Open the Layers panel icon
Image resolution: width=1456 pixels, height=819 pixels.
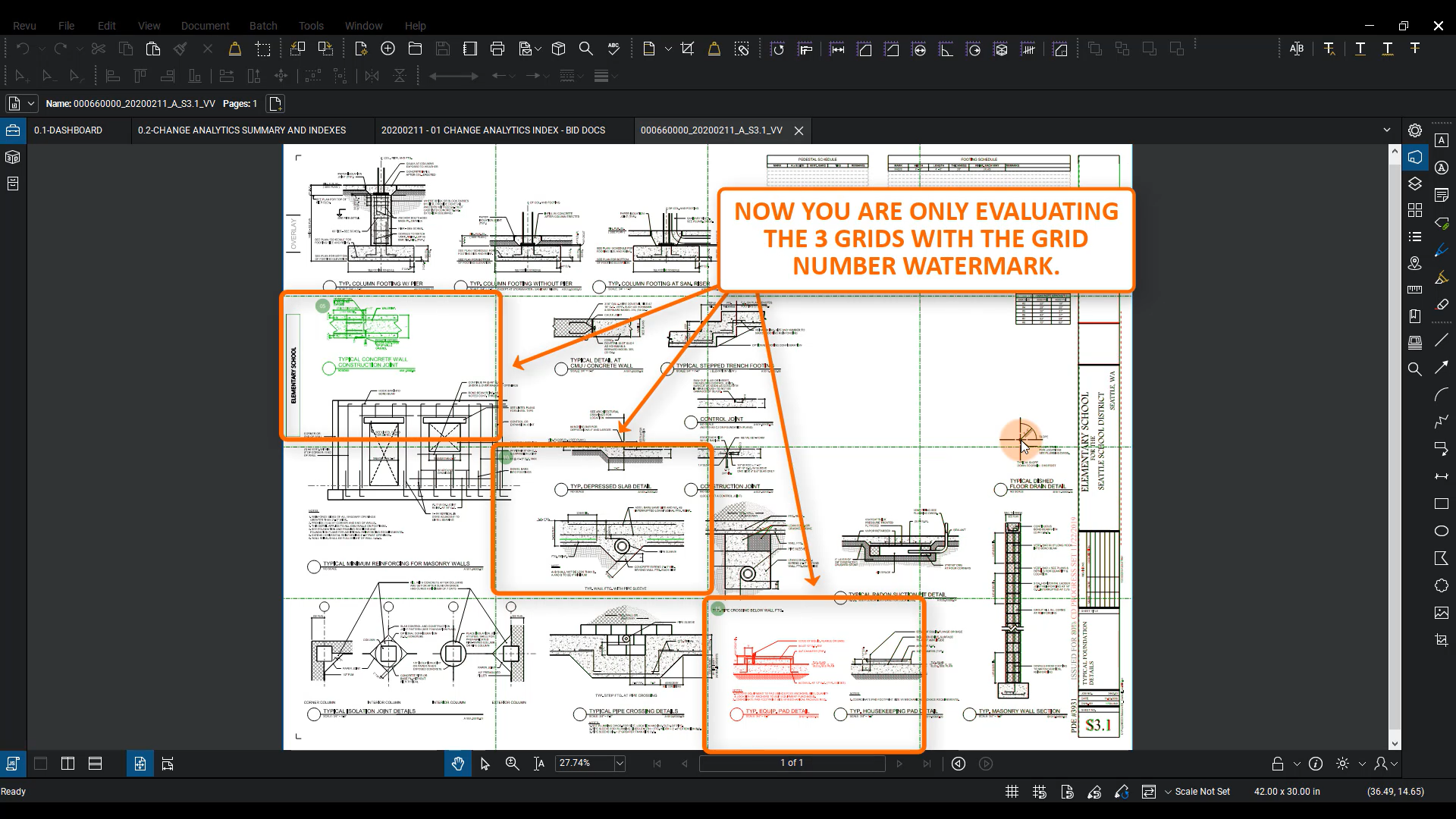click(1414, 184)
